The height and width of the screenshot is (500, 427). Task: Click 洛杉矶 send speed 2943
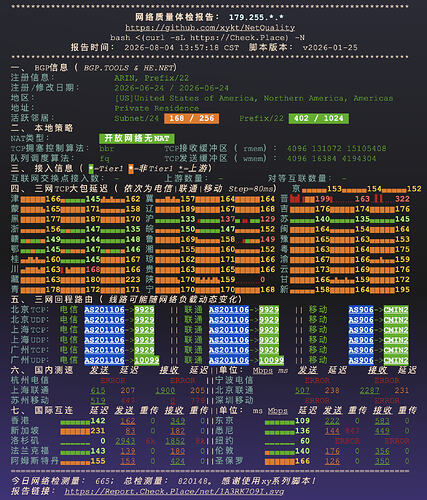coord(125,441)
